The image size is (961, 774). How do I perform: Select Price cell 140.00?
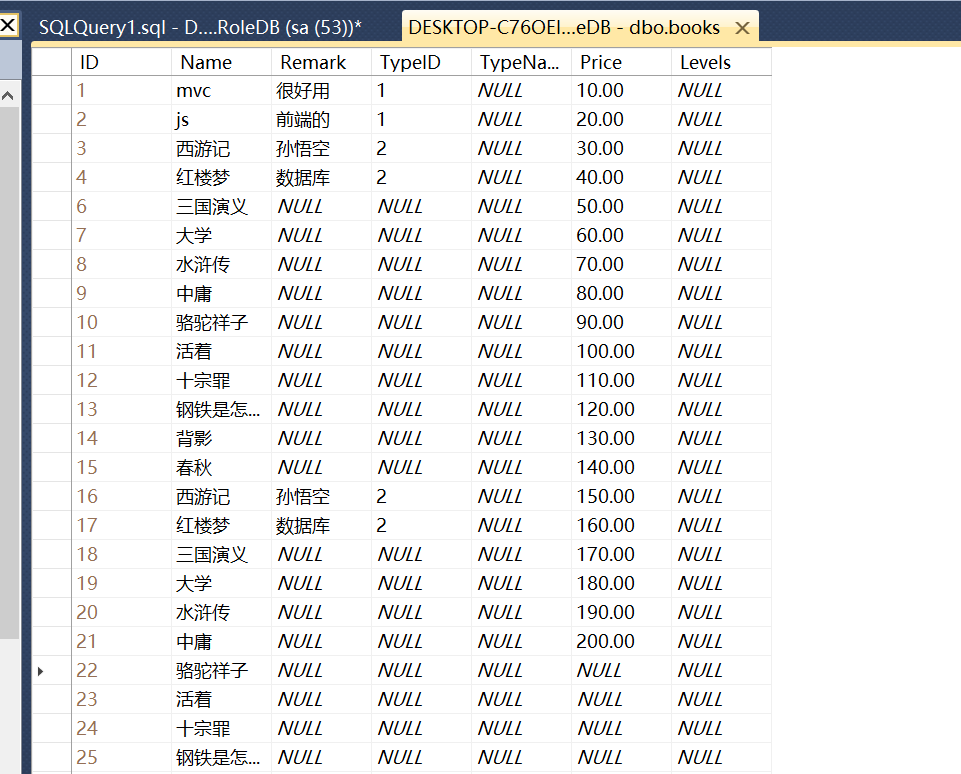[621, 468]
